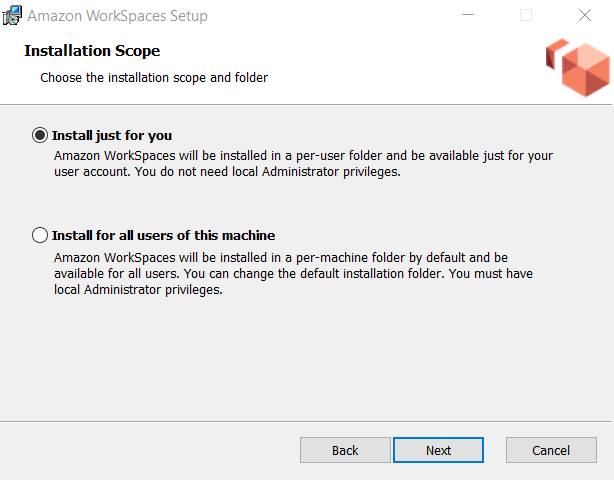Image resolution: width=614 pixels, height=480 pixels.
Task: Click "Choose the installation scope and folder" subtitle
Action: coord(154,77)
